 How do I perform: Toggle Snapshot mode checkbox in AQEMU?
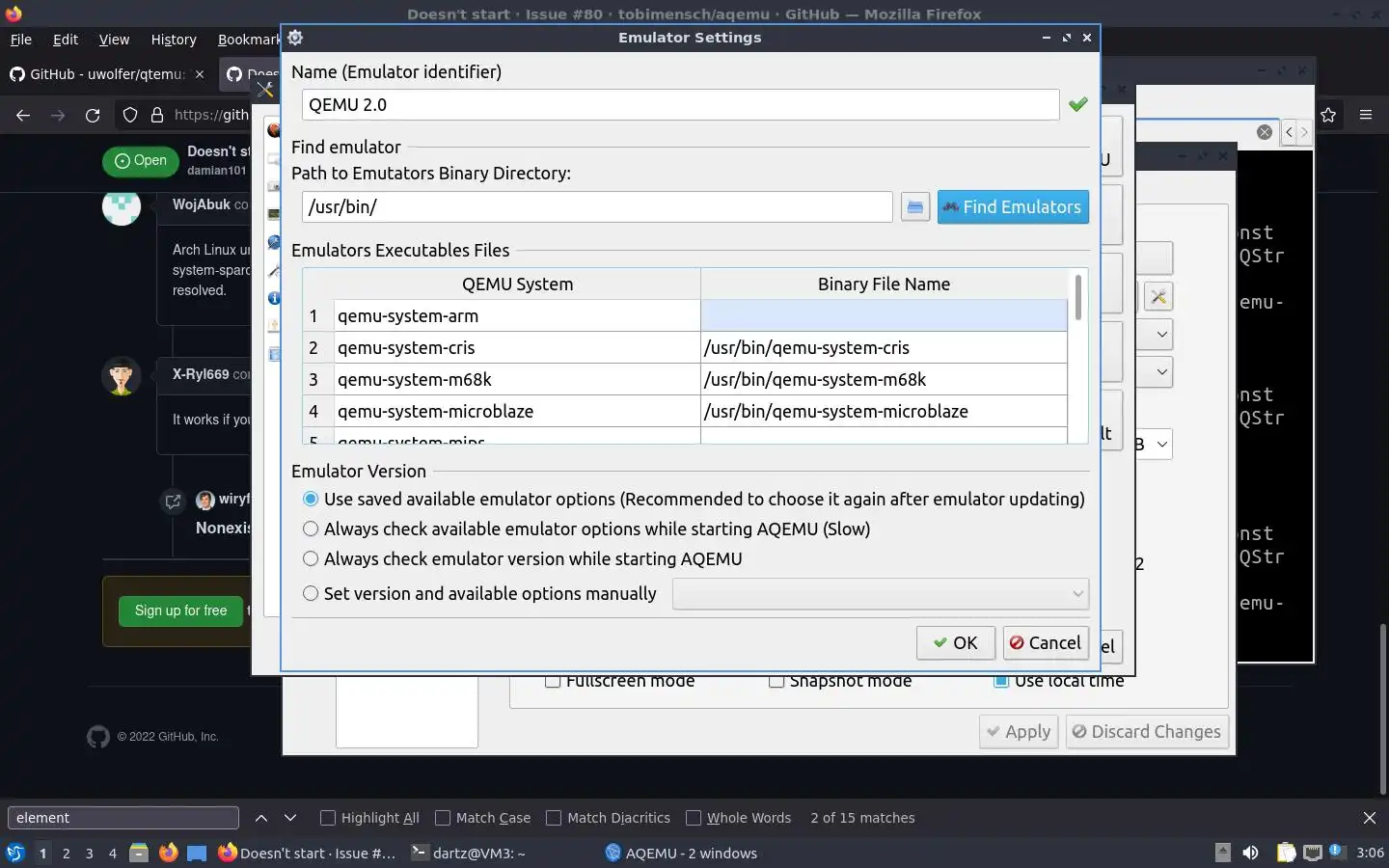coord(776,682)
